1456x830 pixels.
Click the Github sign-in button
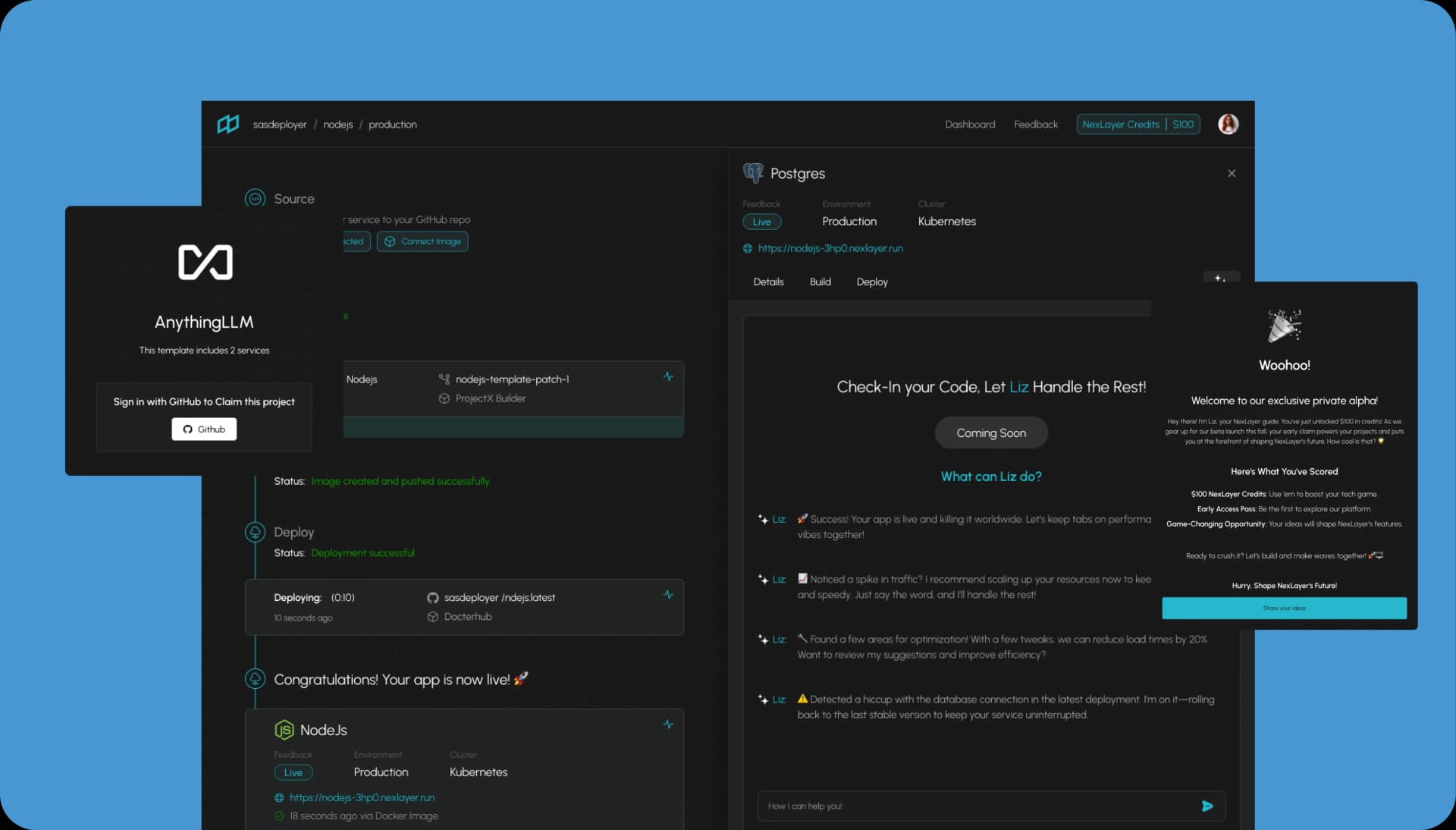click(x=204, y=429)
